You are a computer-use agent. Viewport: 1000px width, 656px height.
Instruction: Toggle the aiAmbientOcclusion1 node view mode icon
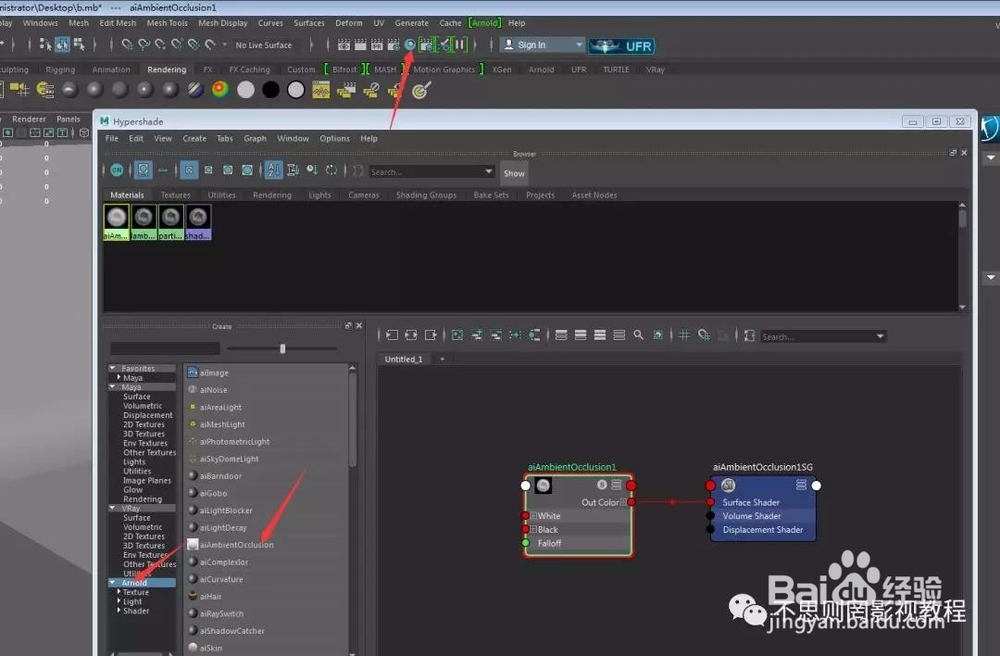617,485
